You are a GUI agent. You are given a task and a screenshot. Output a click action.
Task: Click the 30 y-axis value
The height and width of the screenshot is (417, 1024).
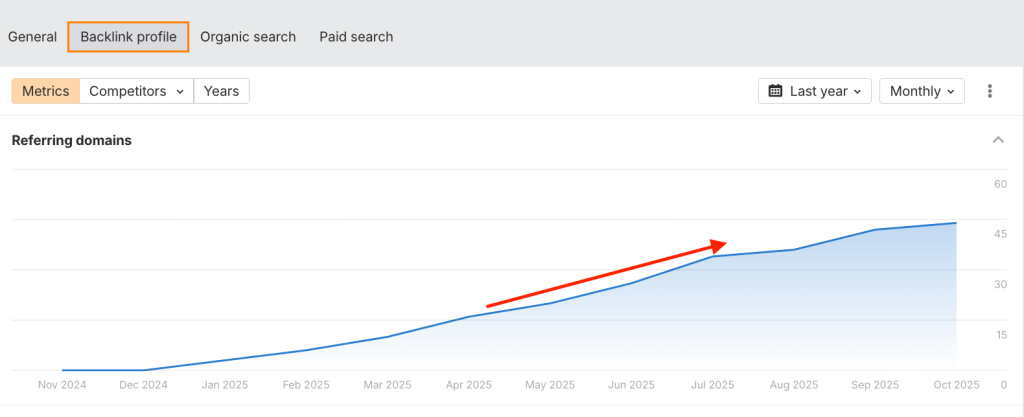[1000, 285]
